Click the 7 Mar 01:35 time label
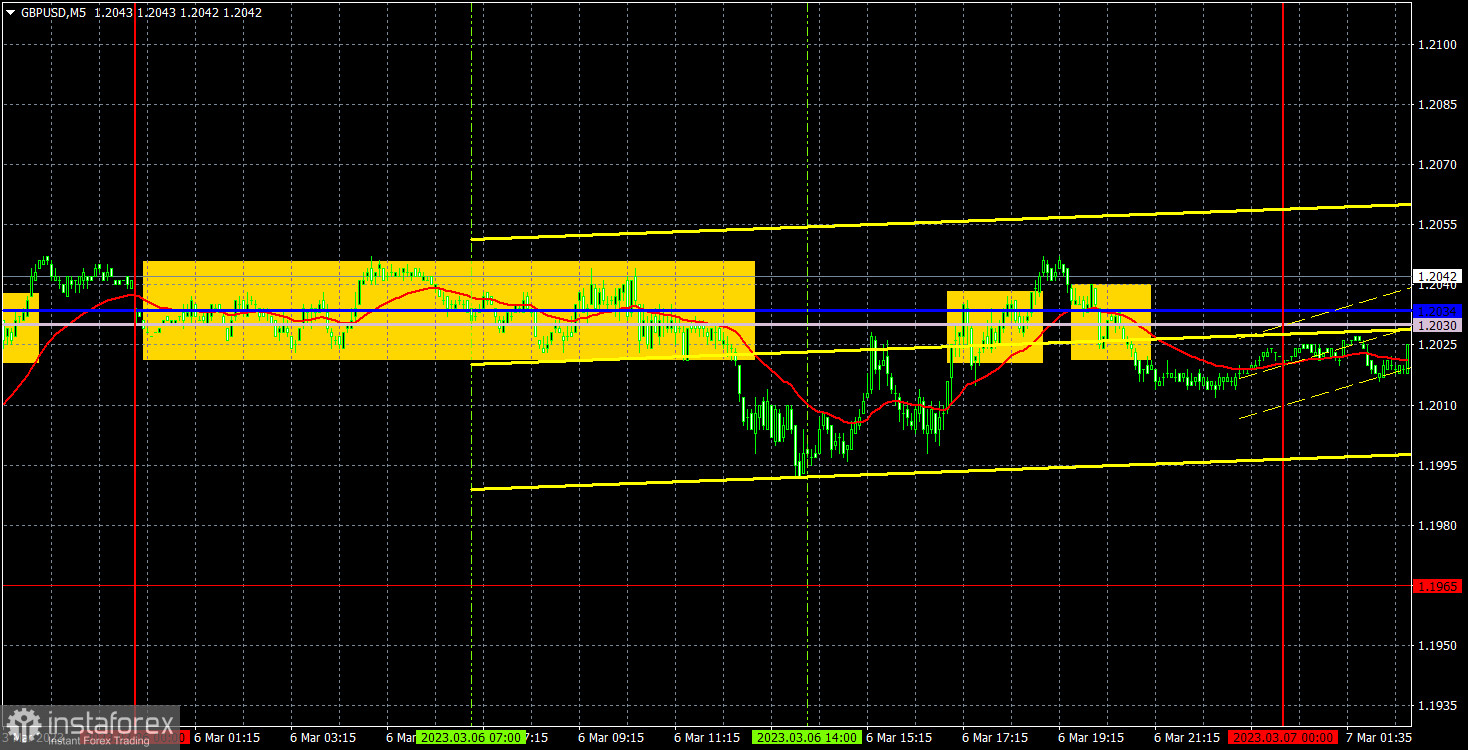 click(1379, 738)
